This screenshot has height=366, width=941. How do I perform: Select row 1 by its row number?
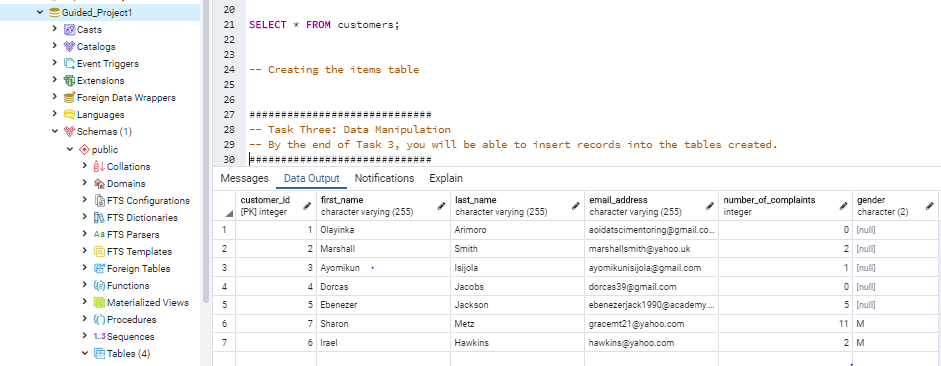point(224,230)
